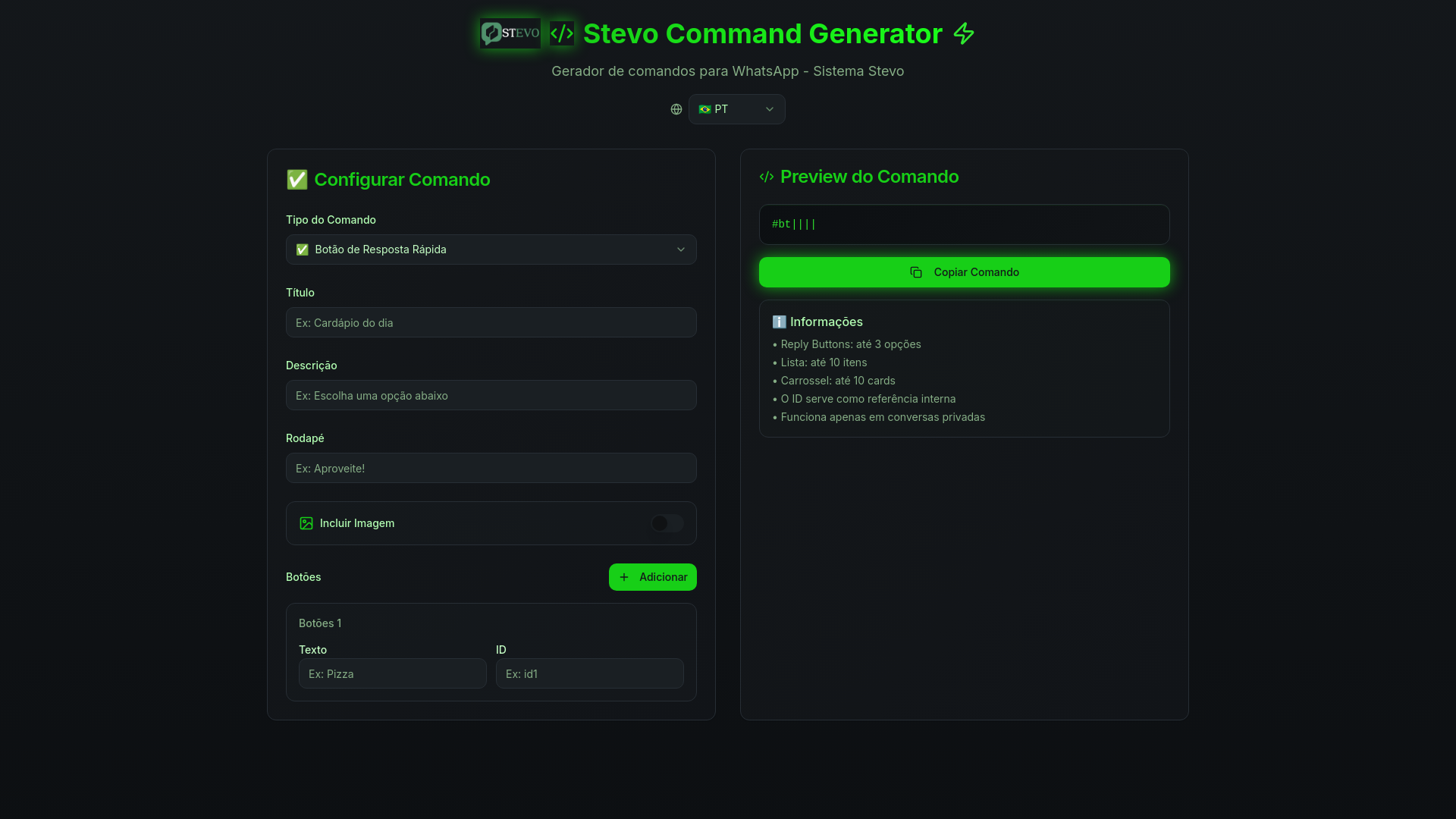This screenshot has height=819, width=1456.
Task: Click the 'Carrossel: até 10 cards' line
Action: pos(834,381)
